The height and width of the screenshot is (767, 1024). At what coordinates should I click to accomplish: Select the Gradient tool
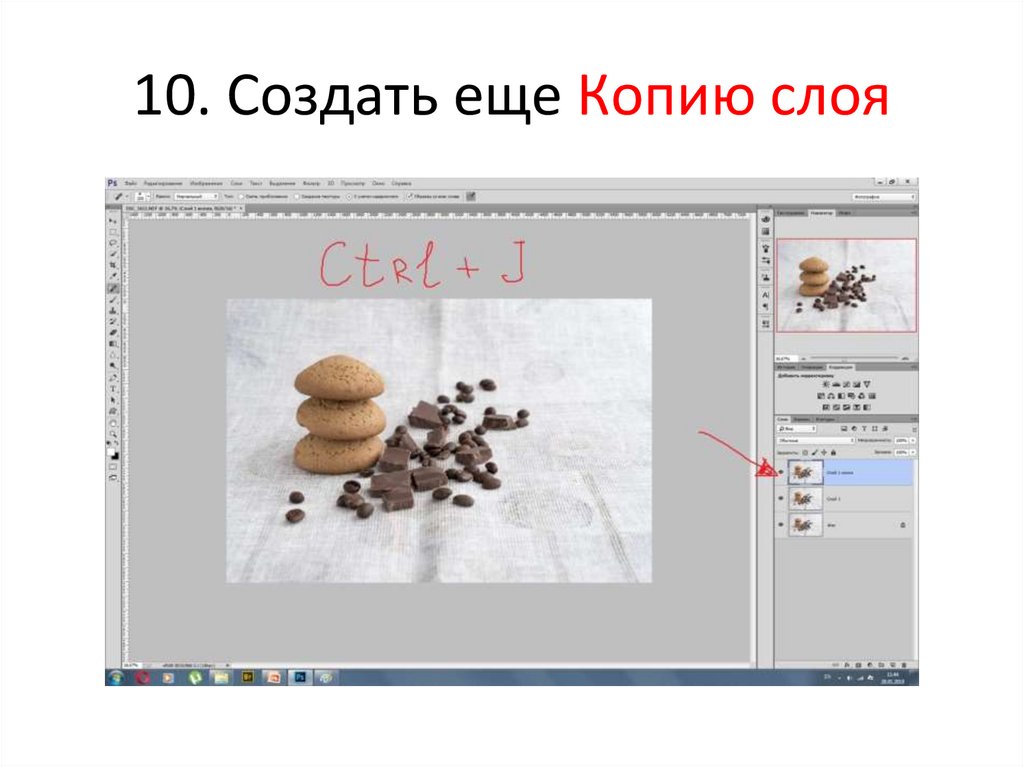pyautogui.click(x=113, y=344)
